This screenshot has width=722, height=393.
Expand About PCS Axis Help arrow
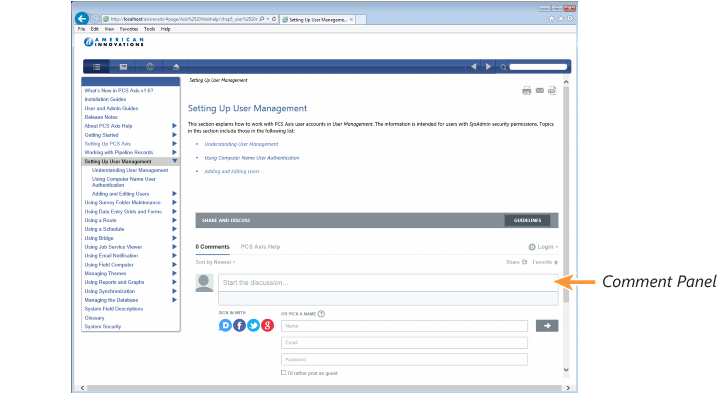(175, 126)
